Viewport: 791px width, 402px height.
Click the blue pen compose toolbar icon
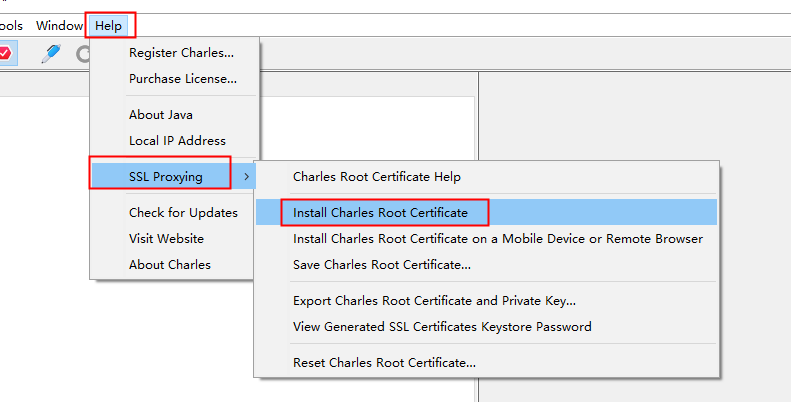(x=51, y=53)
